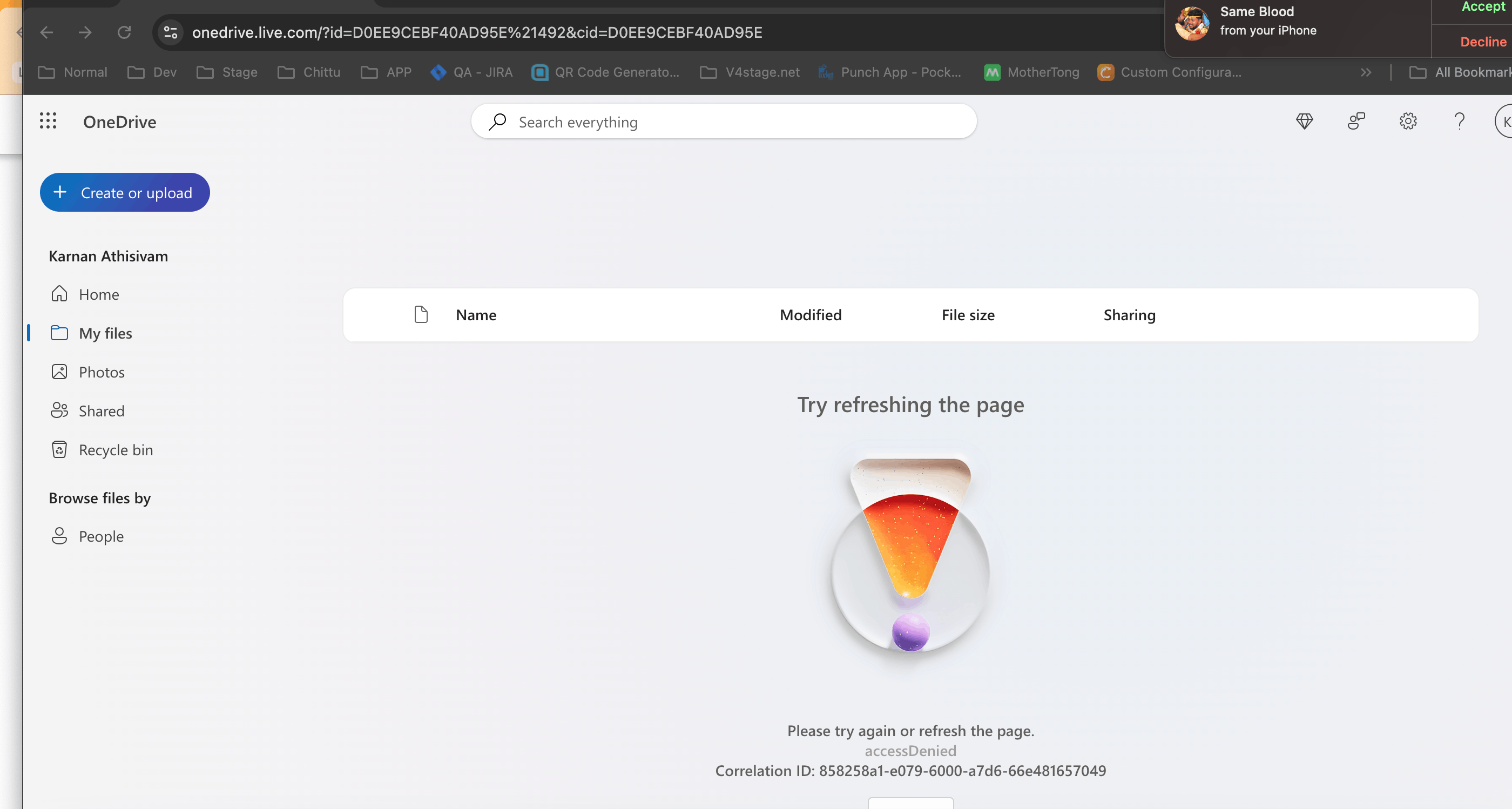This screenshot has width=1512, height=809.
Task: Open Recycle bin in sidebar
Action: [x=116, y=450]
